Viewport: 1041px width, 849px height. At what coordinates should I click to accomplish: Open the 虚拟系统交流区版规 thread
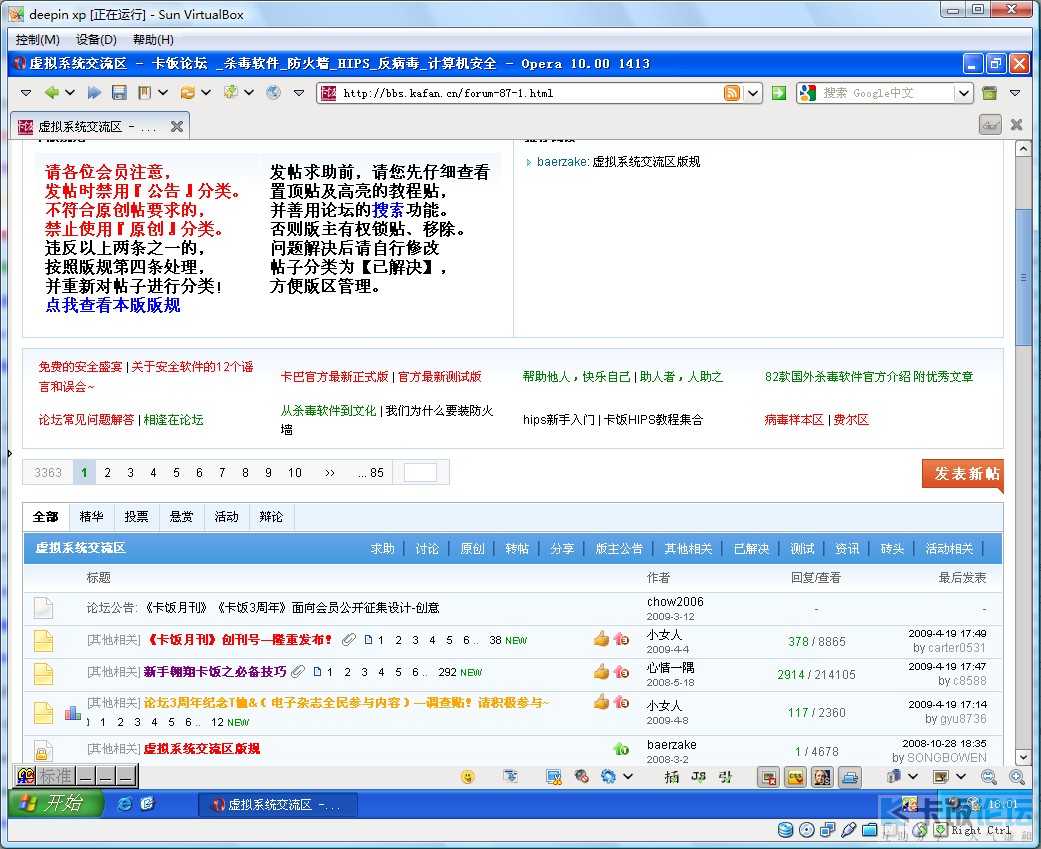click(202, 749)
